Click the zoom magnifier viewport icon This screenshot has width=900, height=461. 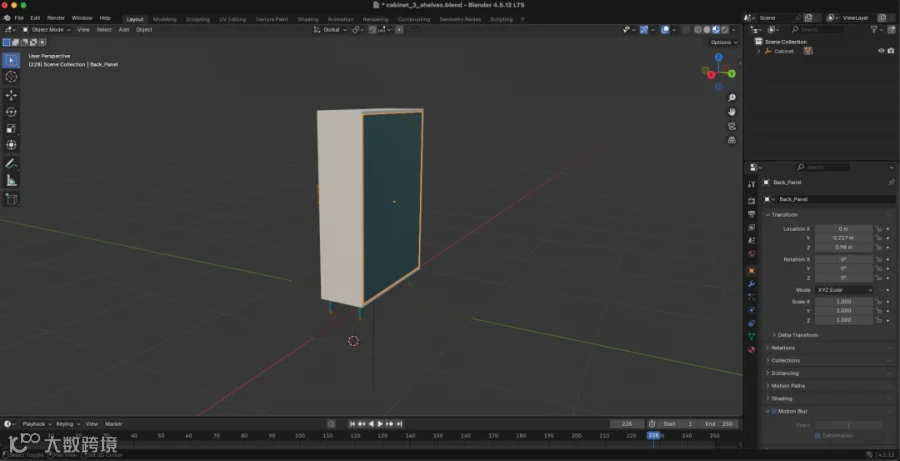732,98
